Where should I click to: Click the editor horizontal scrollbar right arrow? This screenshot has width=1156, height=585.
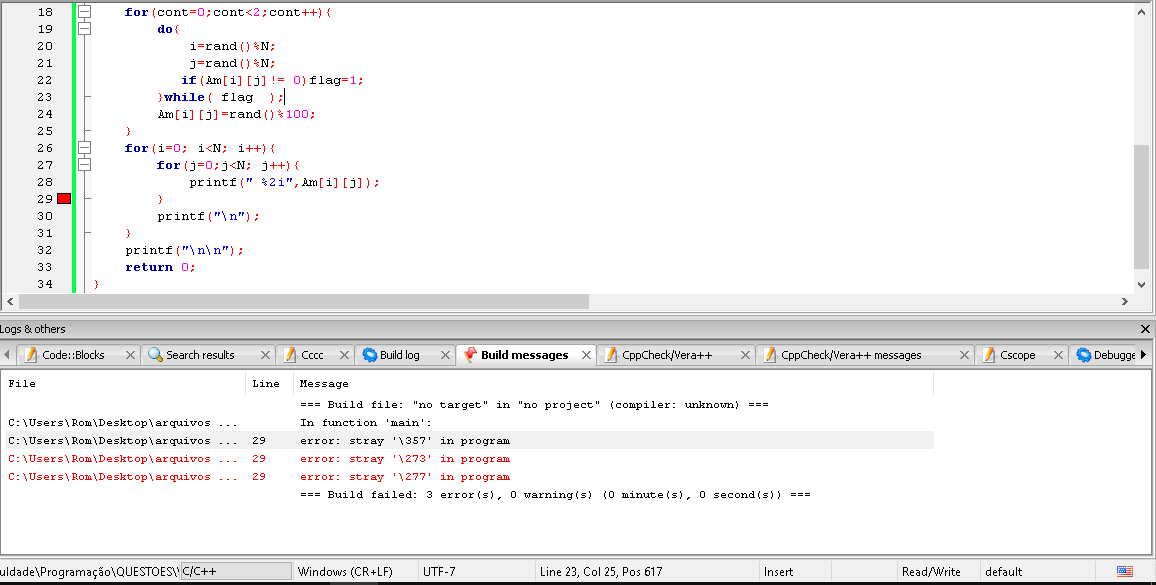coord(1124,301)
